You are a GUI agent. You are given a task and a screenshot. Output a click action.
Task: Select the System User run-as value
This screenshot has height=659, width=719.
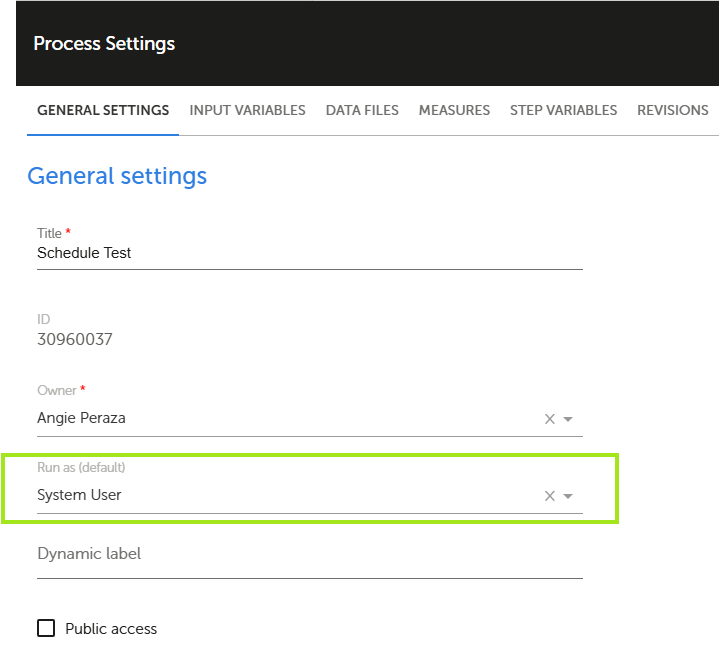pyautogui.click(x=79, y=495)
